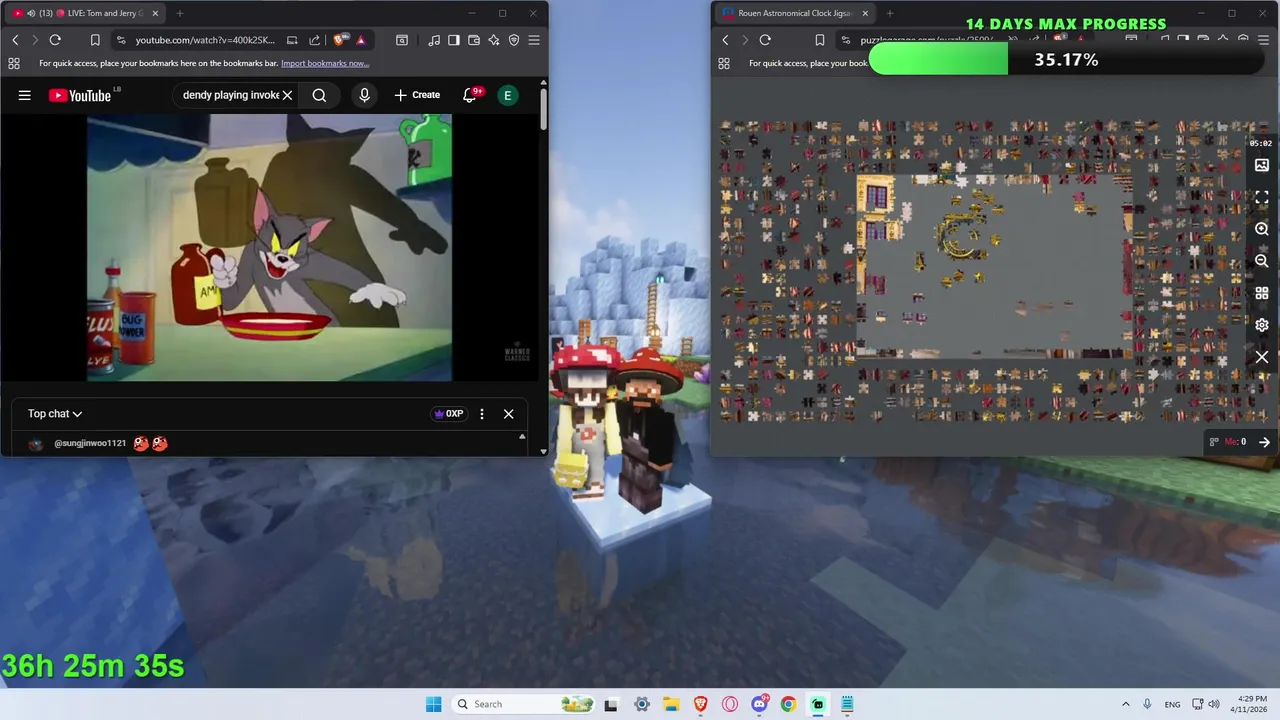This screenshot has height=720, width=1280.
Task: Open the Brave main menu in YouTube window
Action: tap(534, 40)
